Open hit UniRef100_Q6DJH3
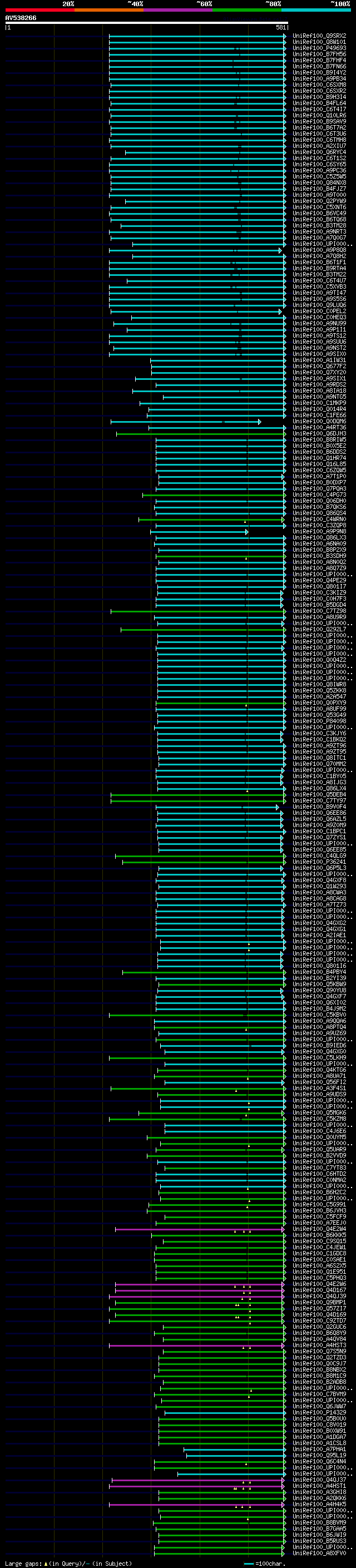The width and height of the screenshot is (356, 1568). pos(319,433)
